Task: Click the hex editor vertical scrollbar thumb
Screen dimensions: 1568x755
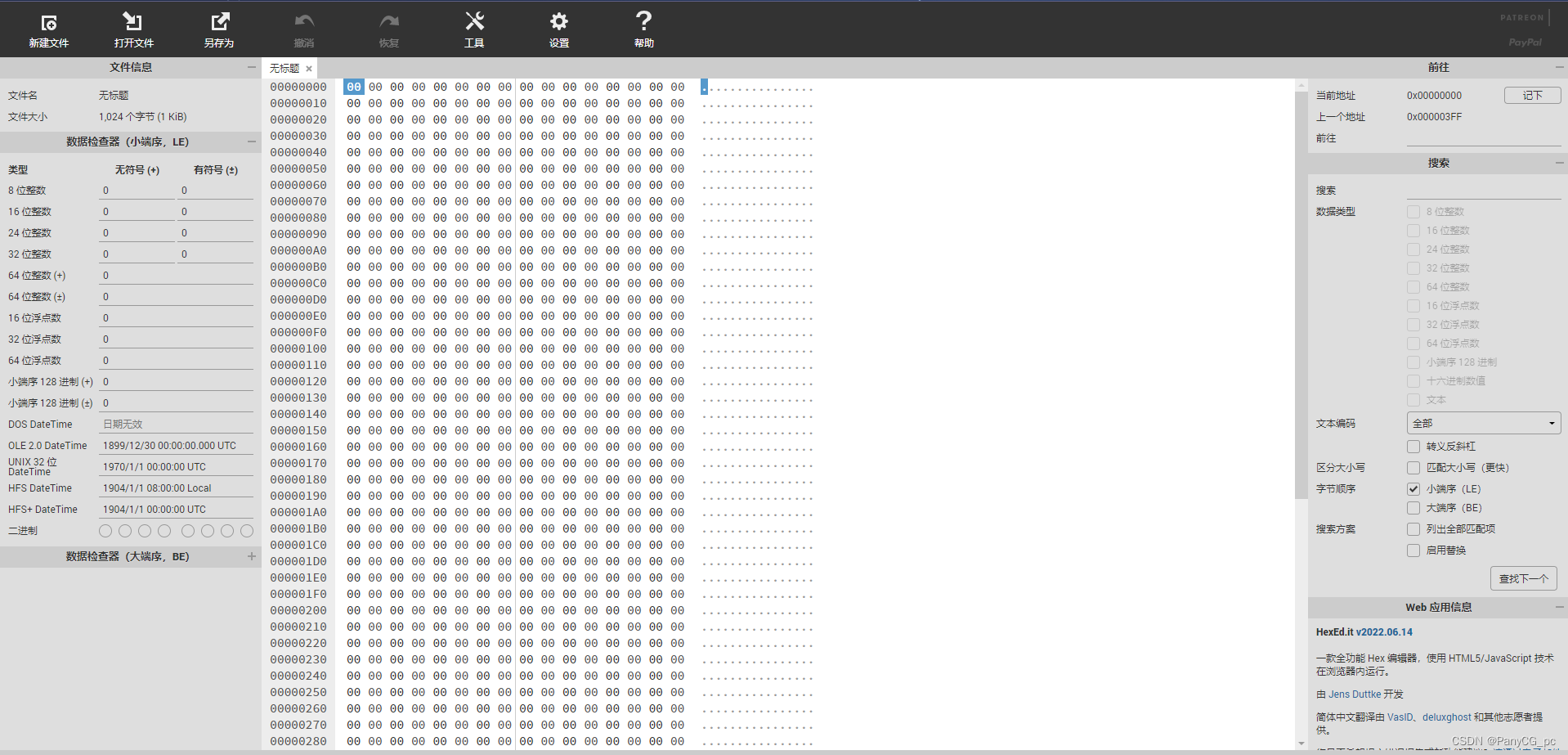Action: [1301, 294]
